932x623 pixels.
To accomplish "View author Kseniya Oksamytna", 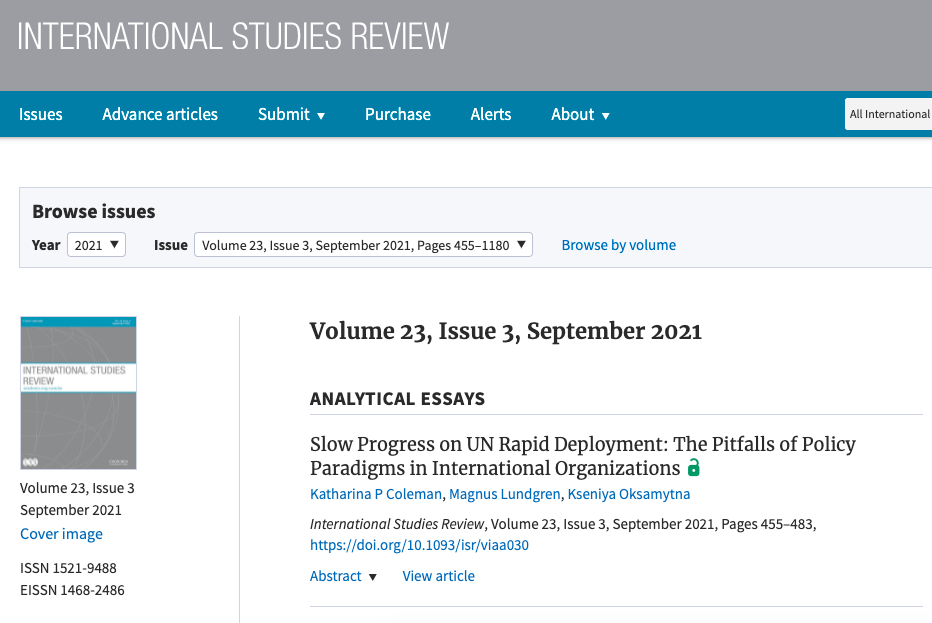I will (x=629, y=494).
